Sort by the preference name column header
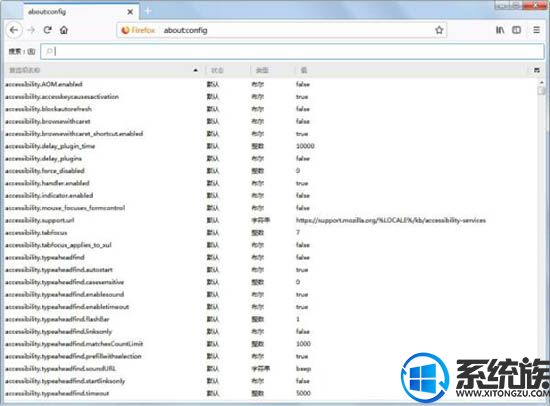550x406 pixels. [103, 70]
